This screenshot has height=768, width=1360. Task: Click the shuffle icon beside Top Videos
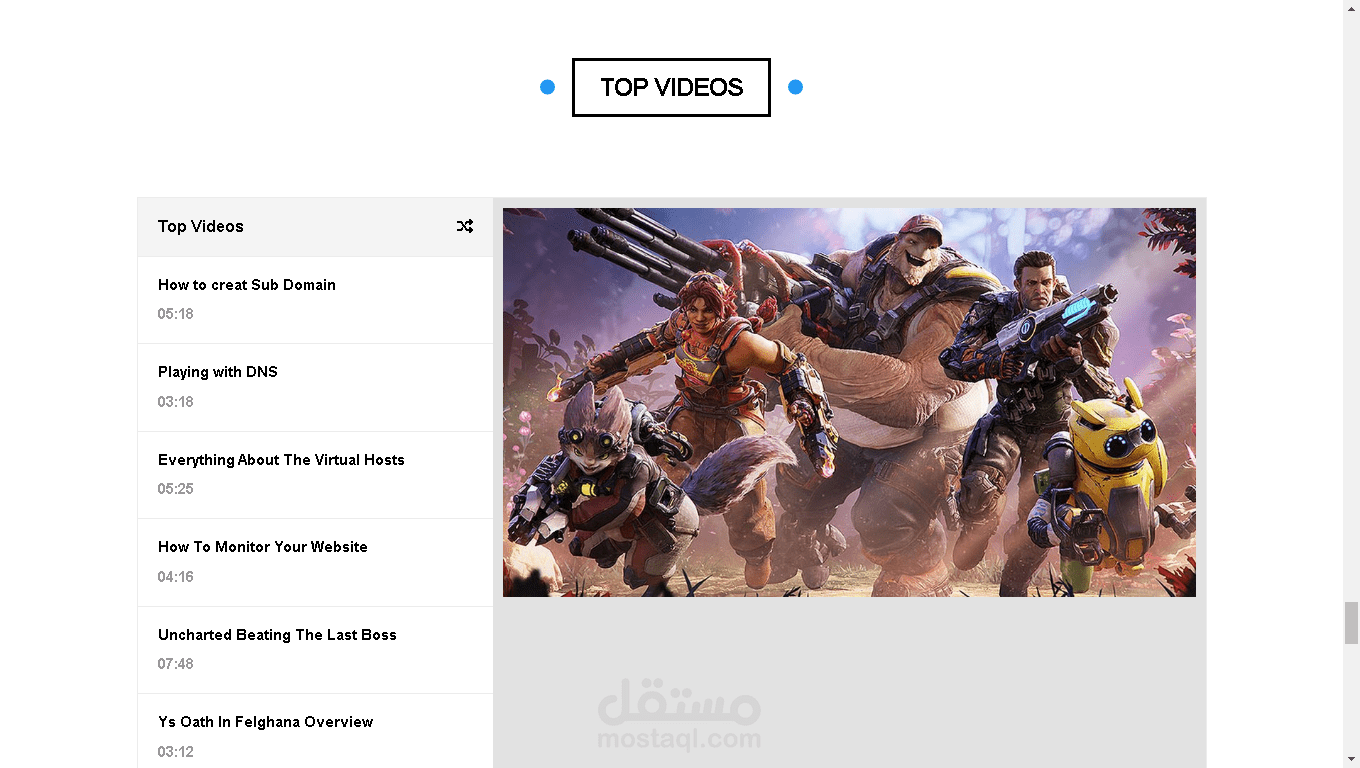465,226
